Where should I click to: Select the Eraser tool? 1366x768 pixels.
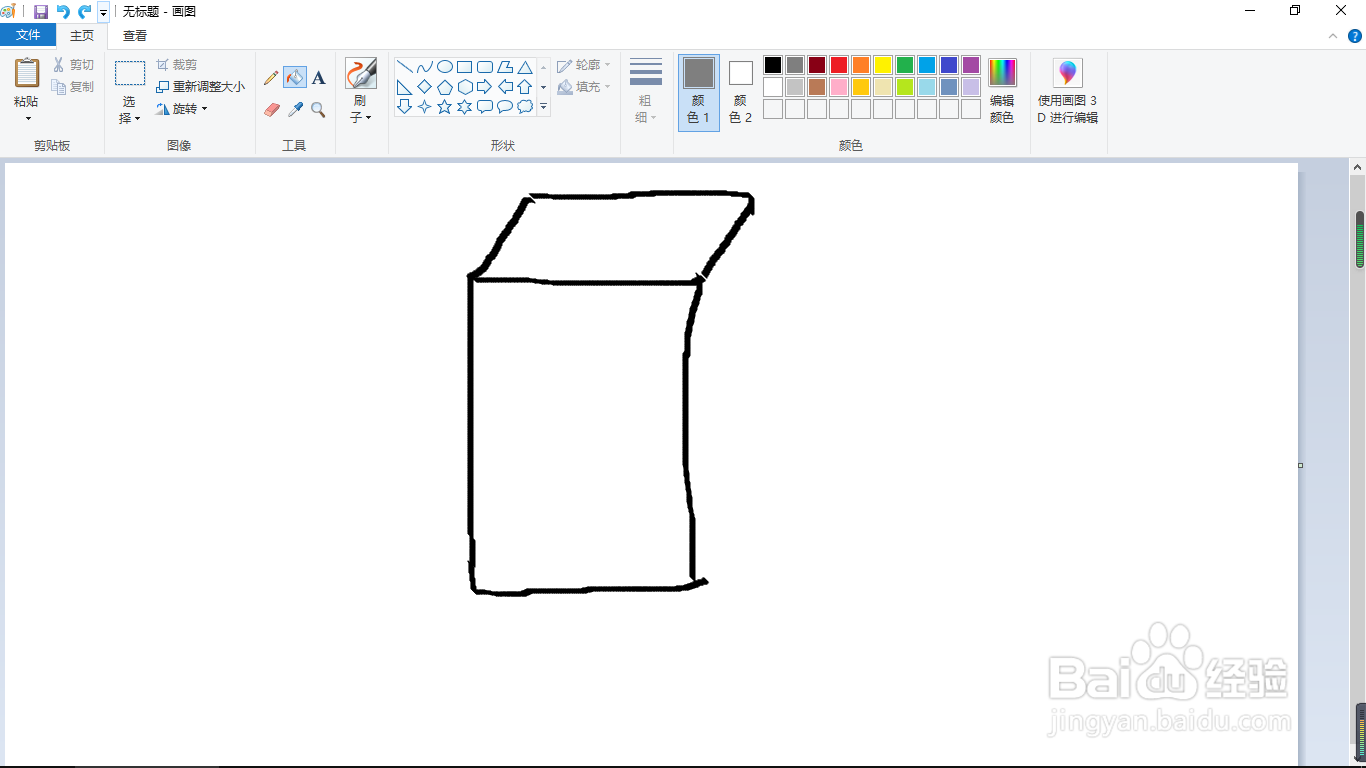coord(271,110)
